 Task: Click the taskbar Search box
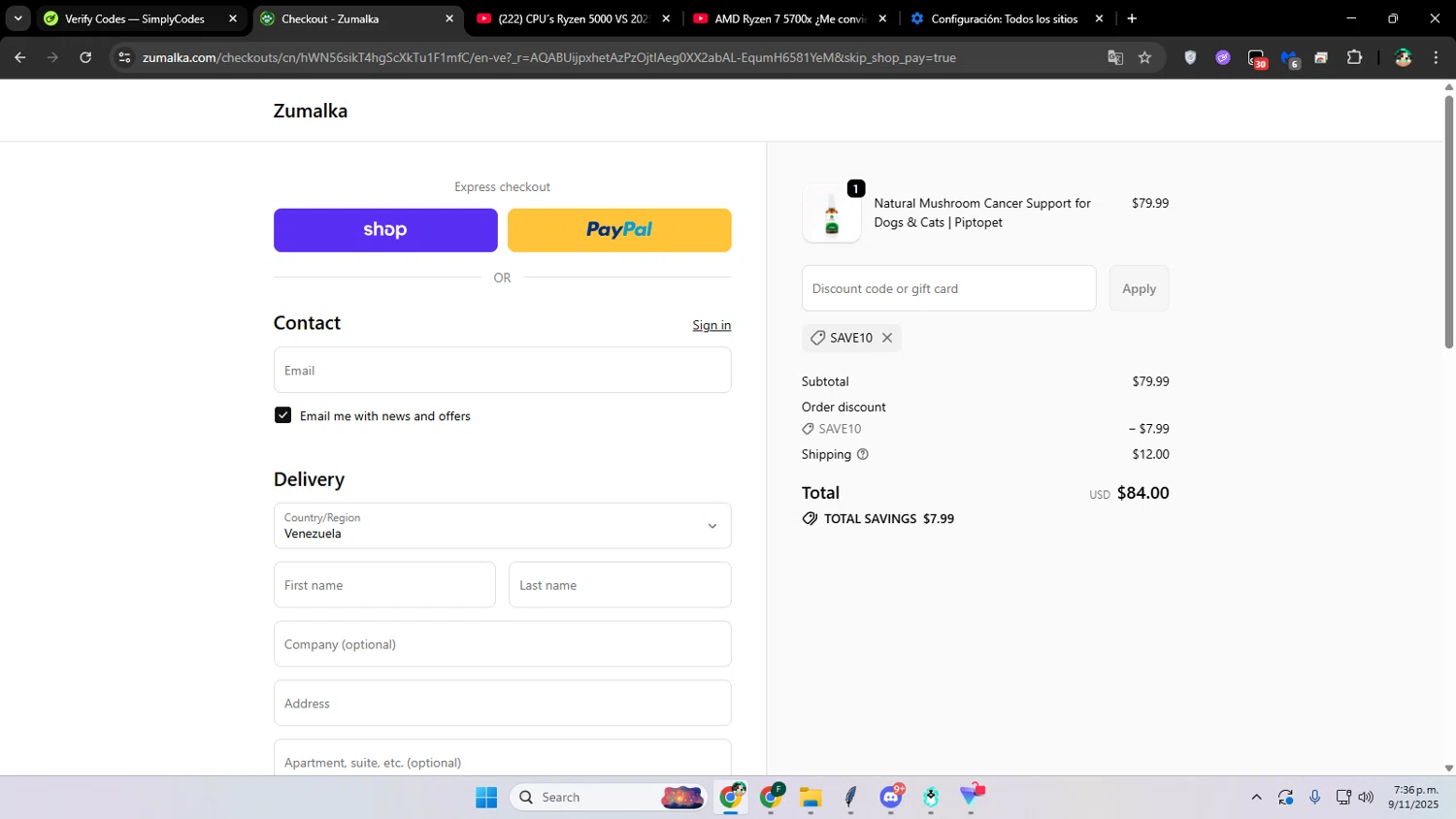coord(608,798)
